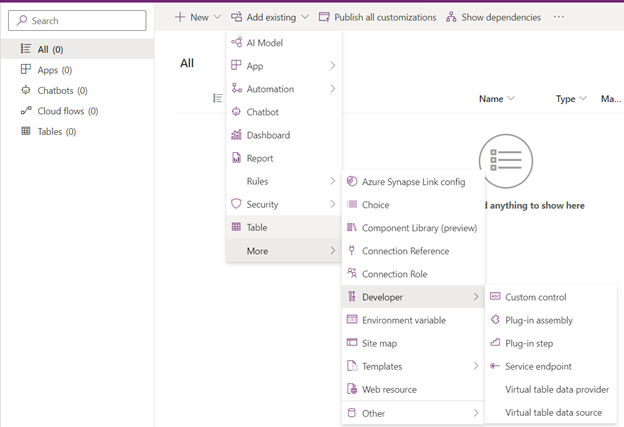624x427 pixels.
Task: Click the Table grid icon in menu
Action: click(x=236, y=227)
